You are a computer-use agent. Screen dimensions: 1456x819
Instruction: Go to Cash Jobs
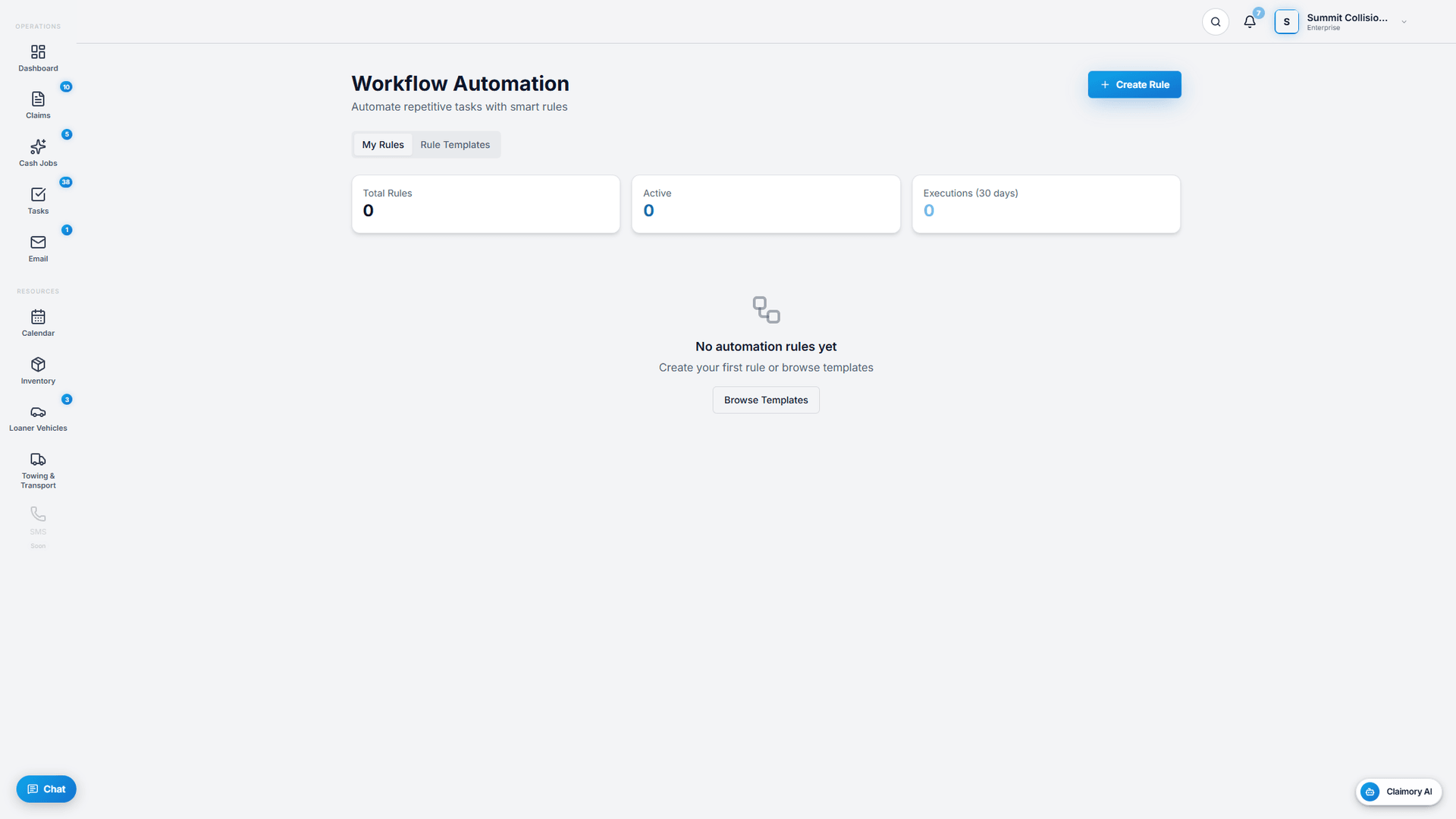pos(38,153)
